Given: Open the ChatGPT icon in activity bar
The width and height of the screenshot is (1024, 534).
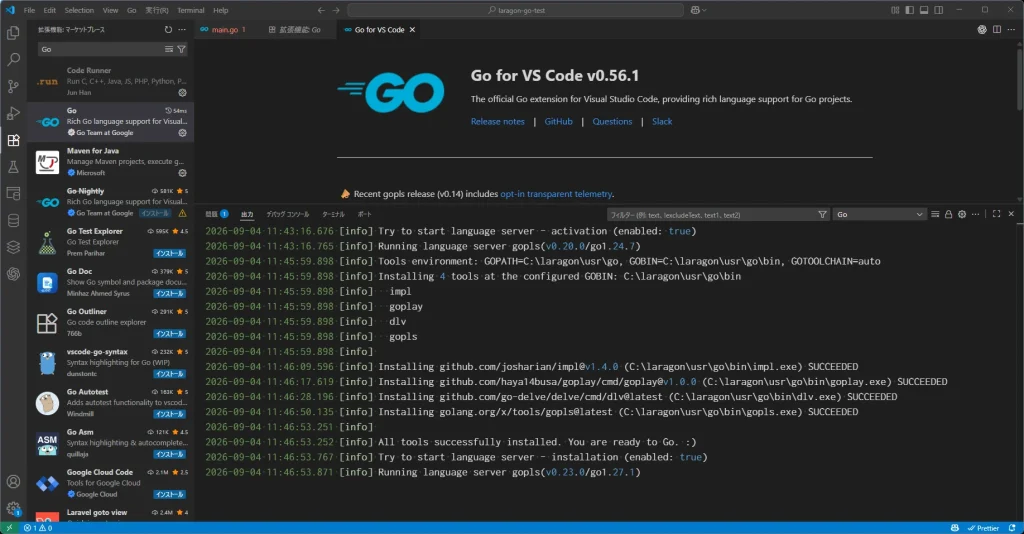Looking at the screenshot, I should click(13, 274).
